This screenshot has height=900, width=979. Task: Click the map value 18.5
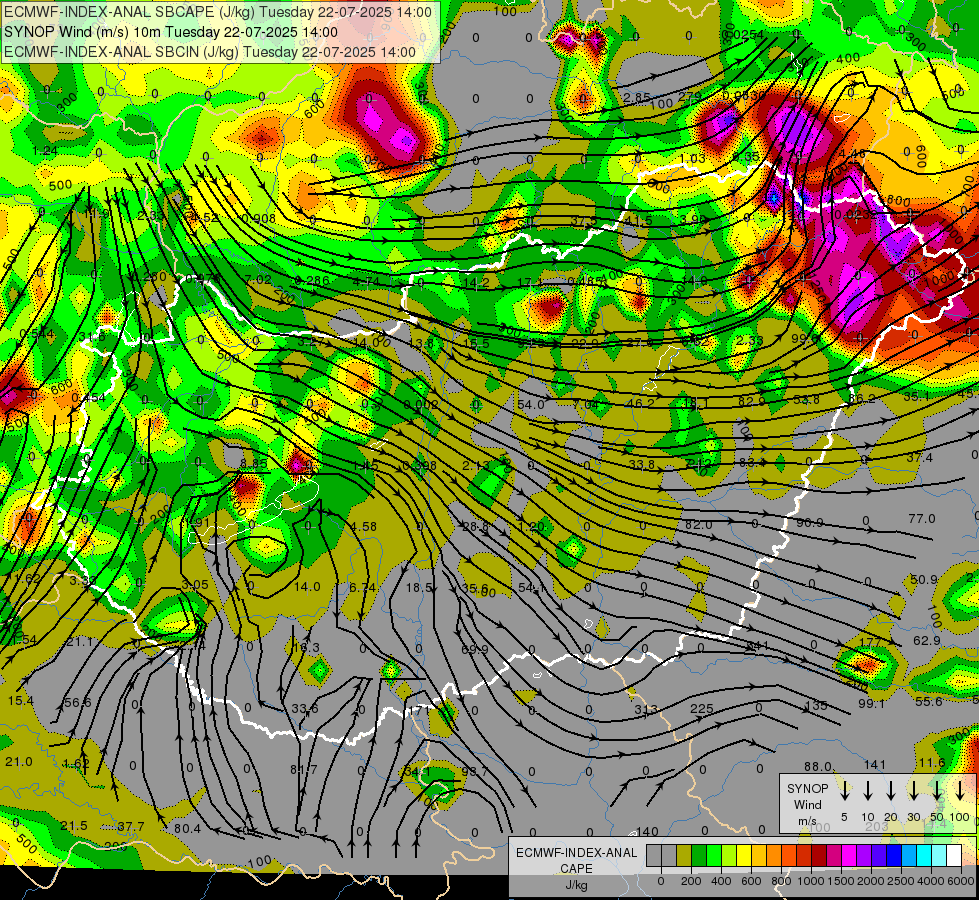(419, 588)
